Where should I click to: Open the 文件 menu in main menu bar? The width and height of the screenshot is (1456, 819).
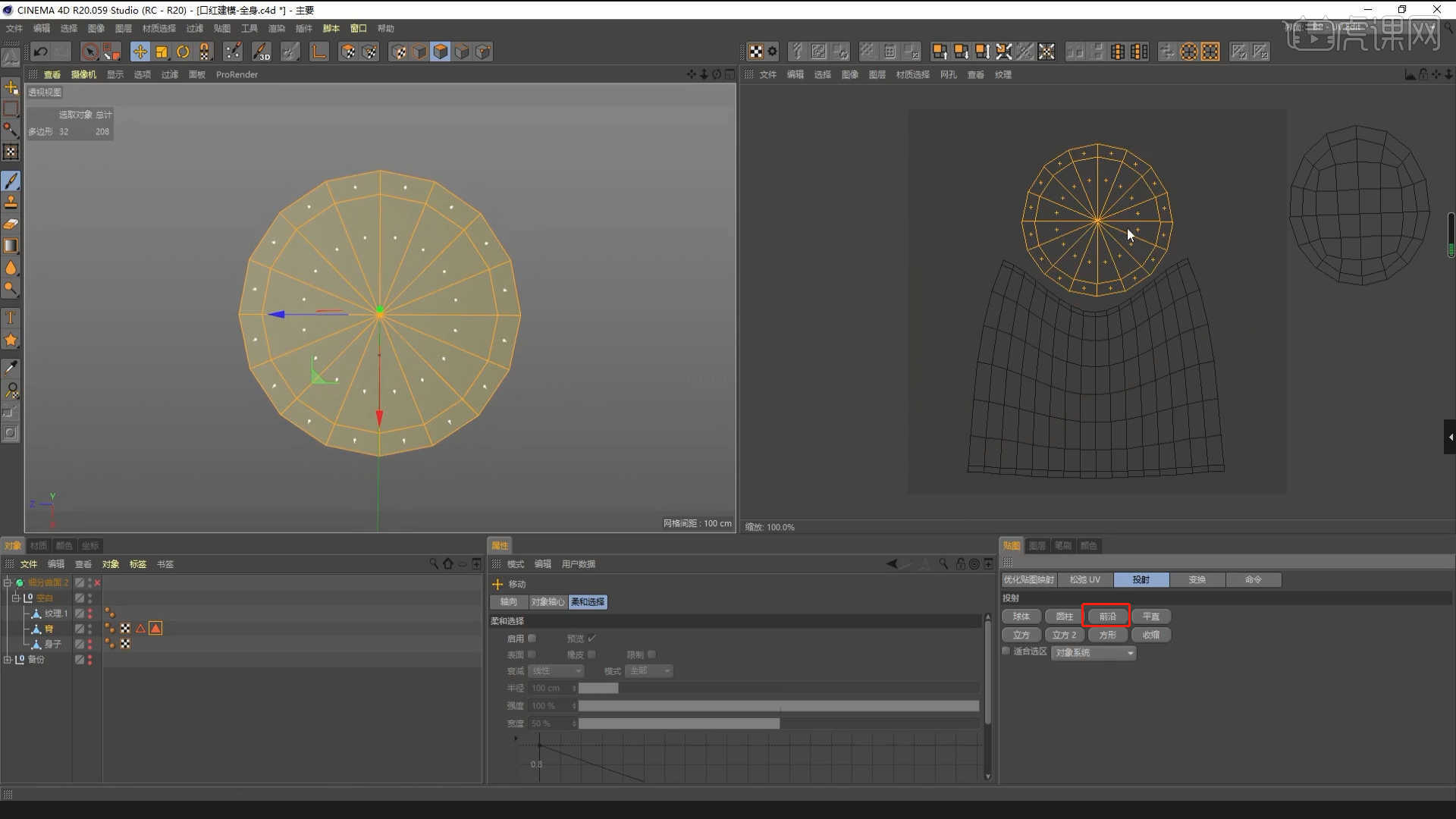14,28
